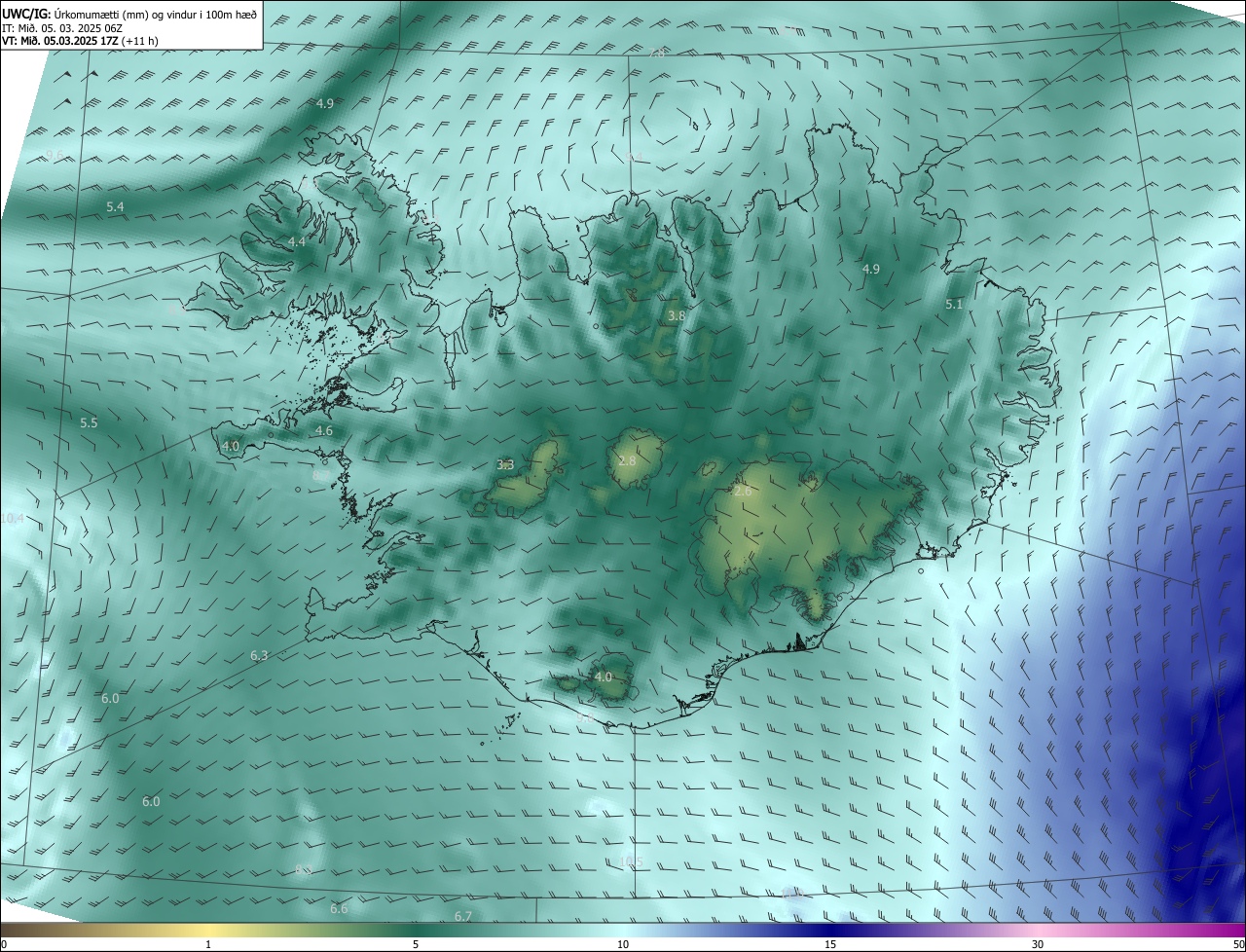Click the 1 tick on color scale
Screen dimensions: 1246x952
click(x=208, y=944)
